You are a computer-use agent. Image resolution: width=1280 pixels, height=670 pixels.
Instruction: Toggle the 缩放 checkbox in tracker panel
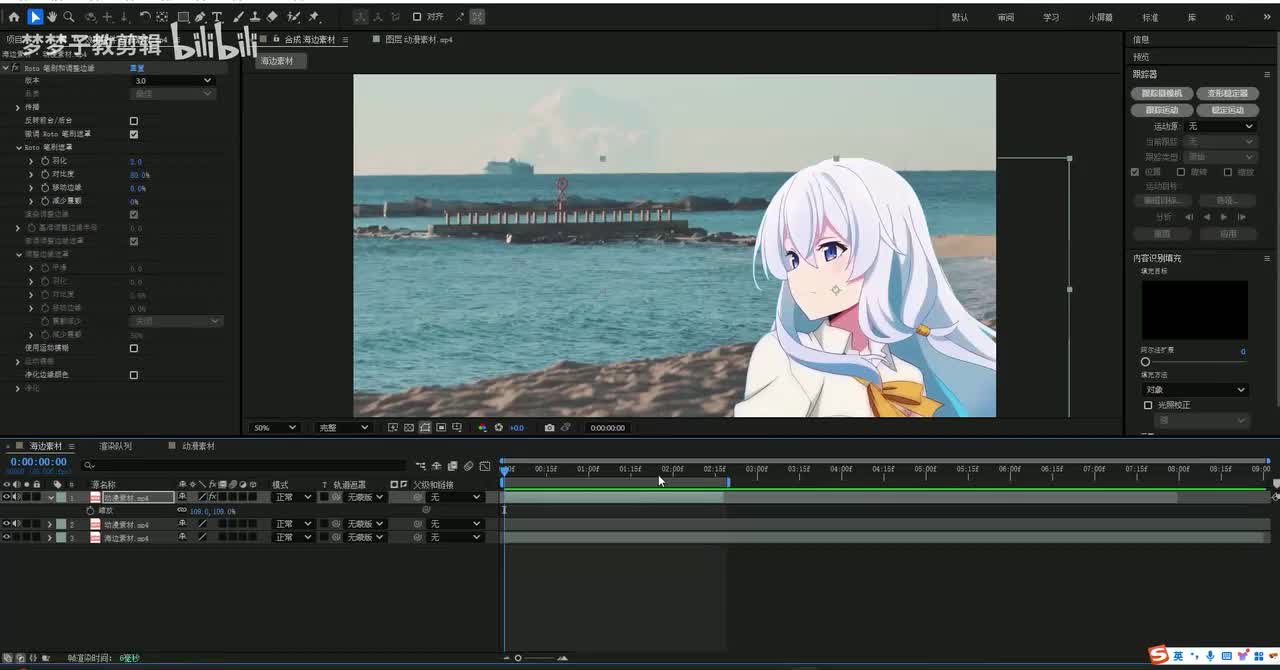pyautogui.click(x=1228, y=172)
